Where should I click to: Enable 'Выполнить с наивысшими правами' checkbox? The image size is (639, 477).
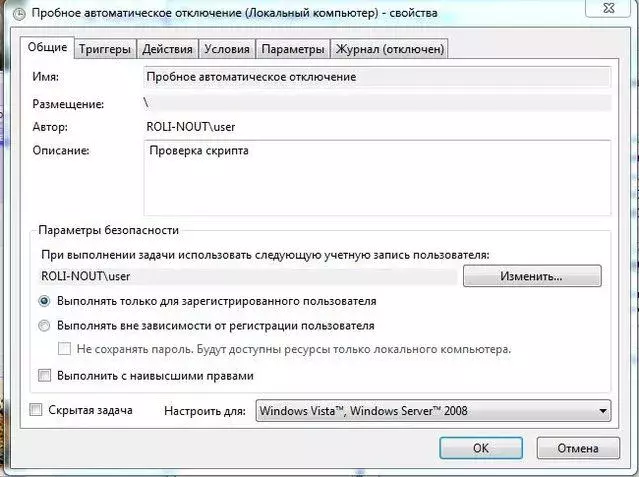point(44,375)
